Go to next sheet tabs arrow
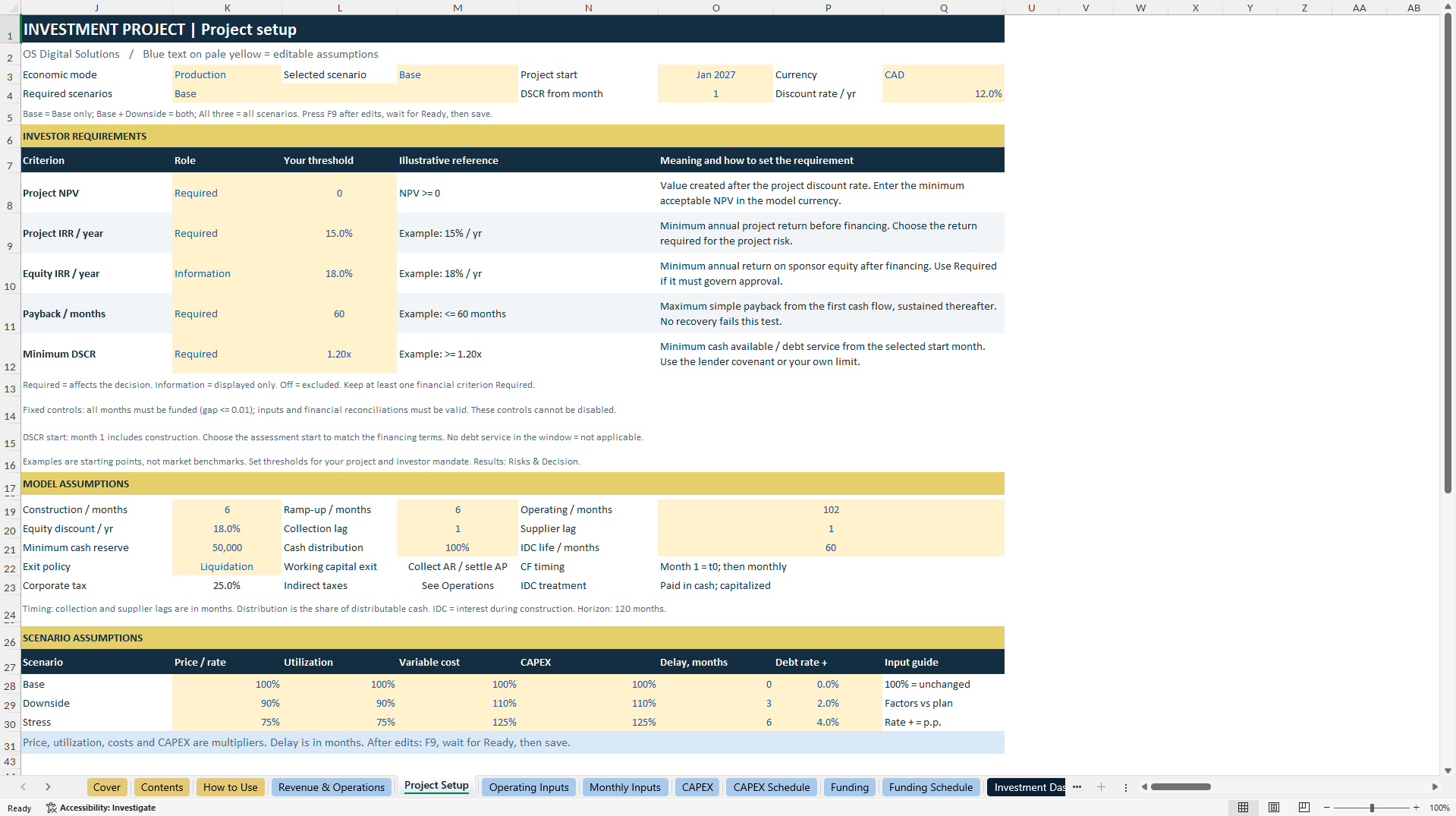 click(48, 787)
